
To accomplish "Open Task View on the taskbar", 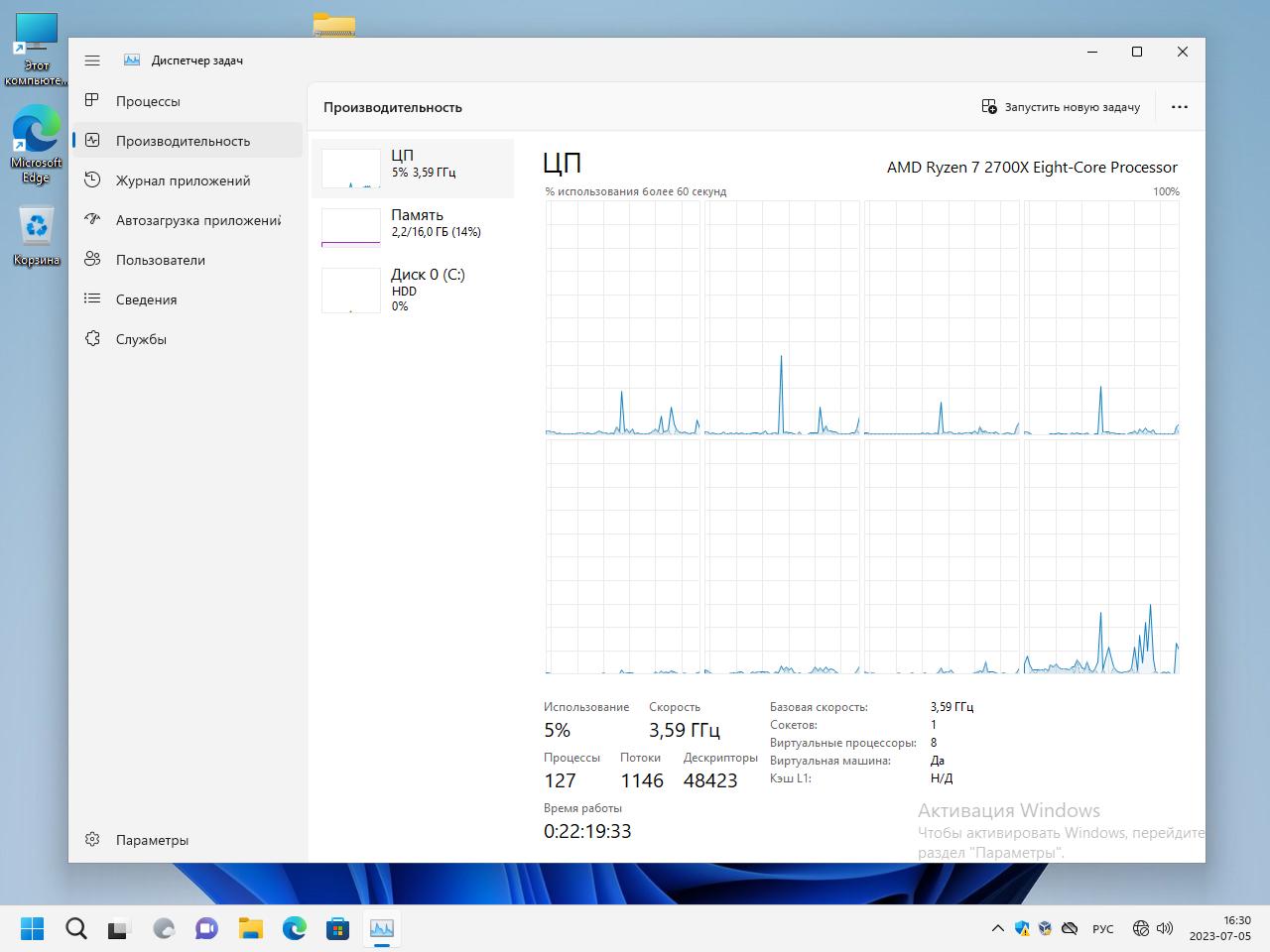I will pos(119,928).
